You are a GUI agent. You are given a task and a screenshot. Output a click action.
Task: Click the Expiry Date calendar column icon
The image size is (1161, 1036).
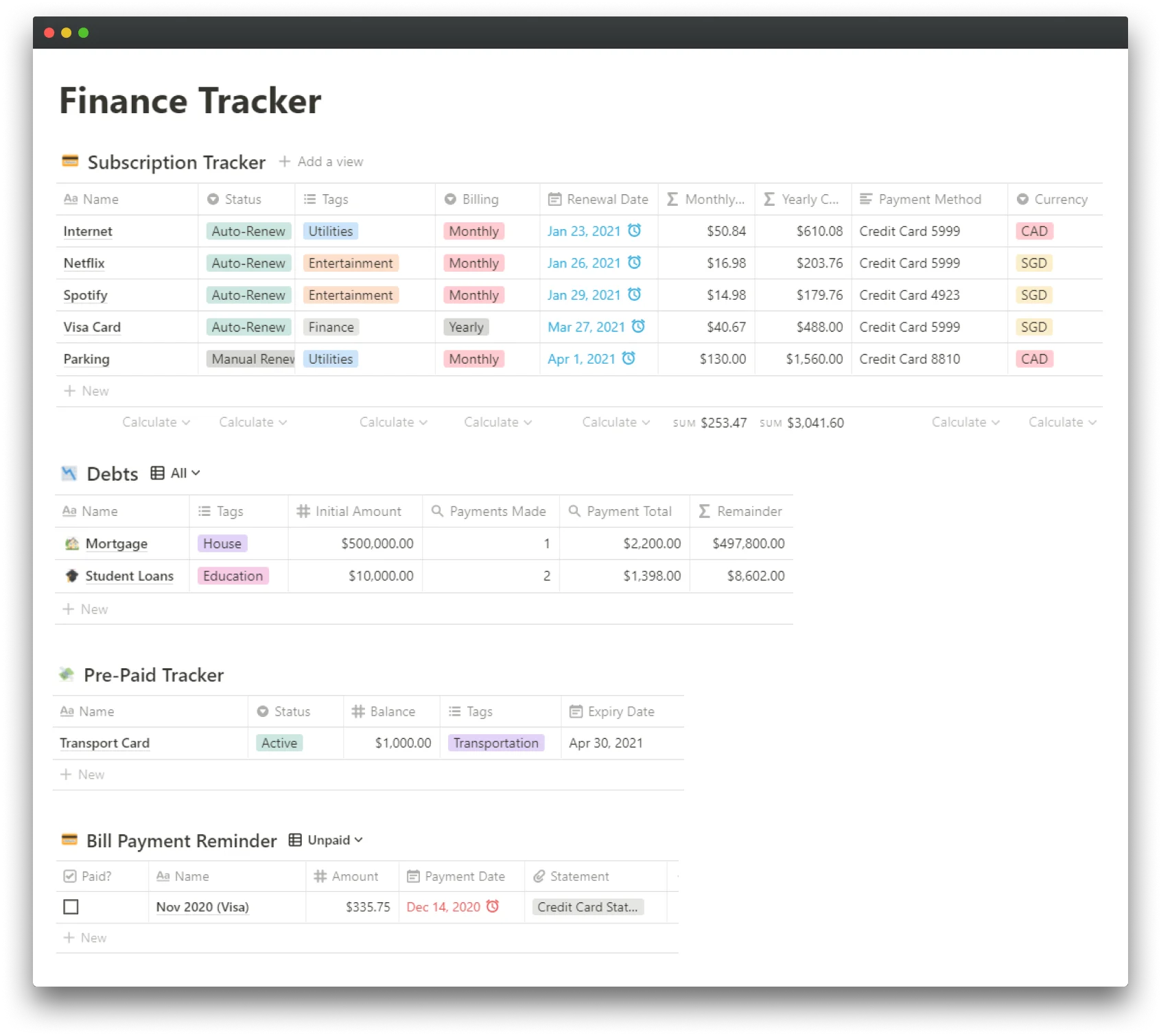click(576, 711)
